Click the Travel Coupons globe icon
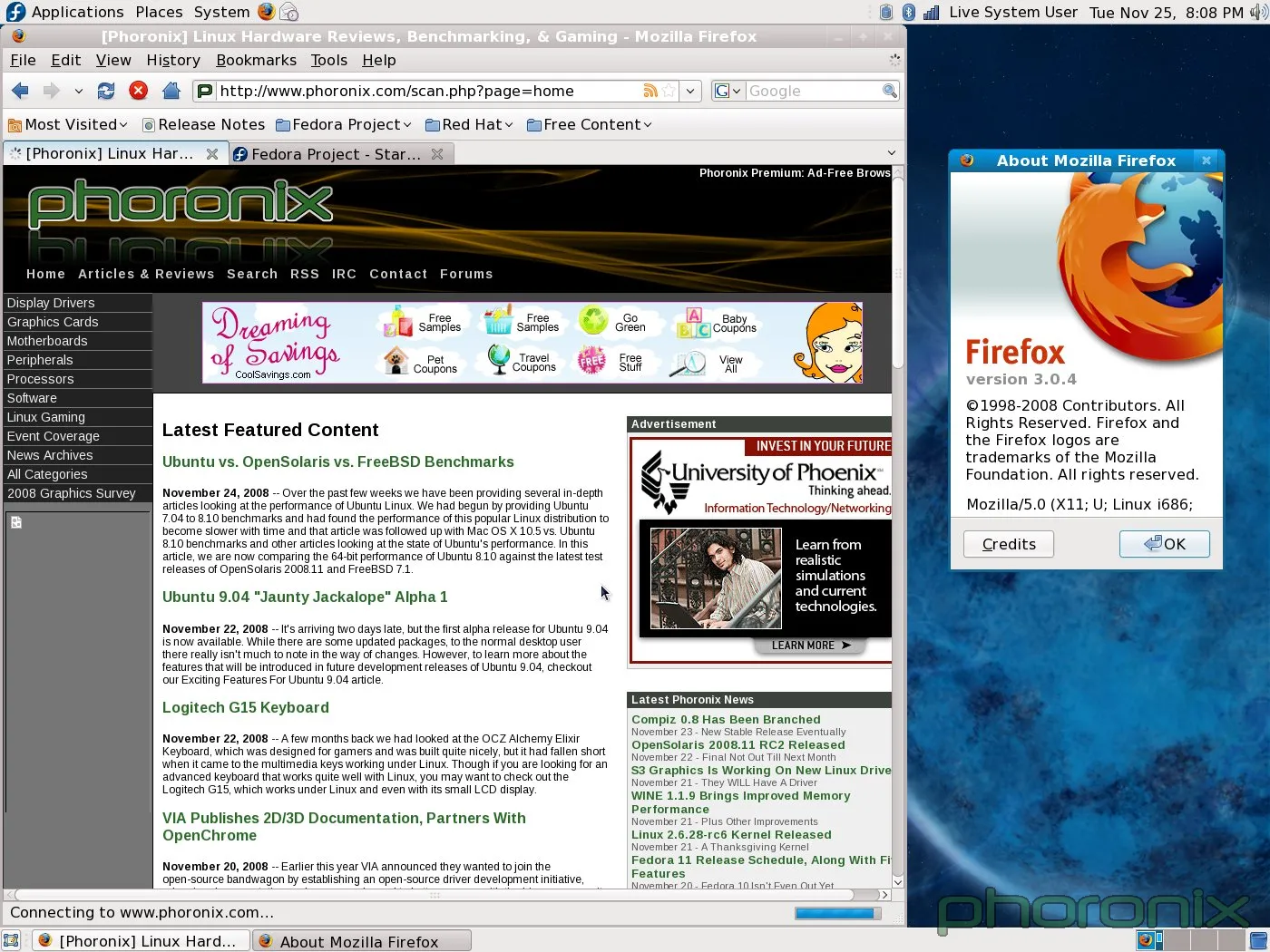The image size is (1270, 952). [x=498, y=360]
